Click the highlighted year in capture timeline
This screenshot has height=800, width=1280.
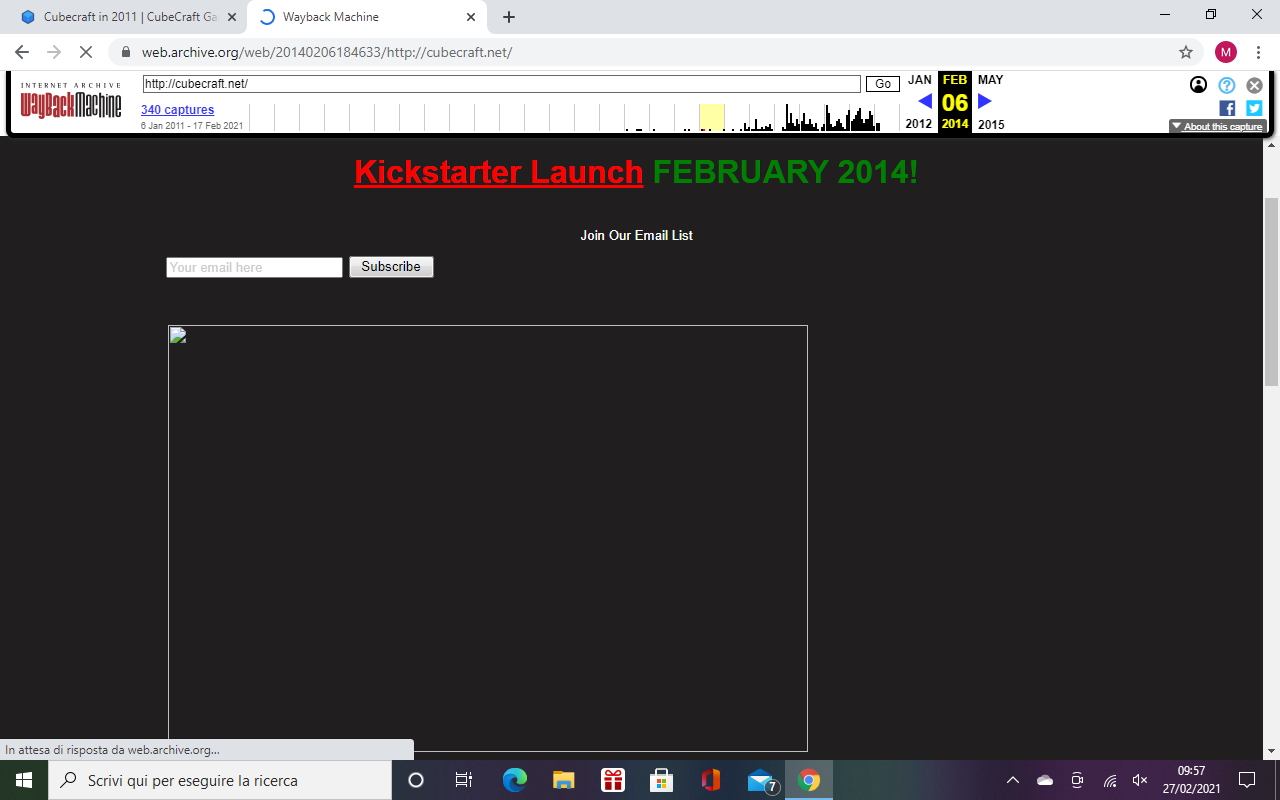click(x=712, y=117)
